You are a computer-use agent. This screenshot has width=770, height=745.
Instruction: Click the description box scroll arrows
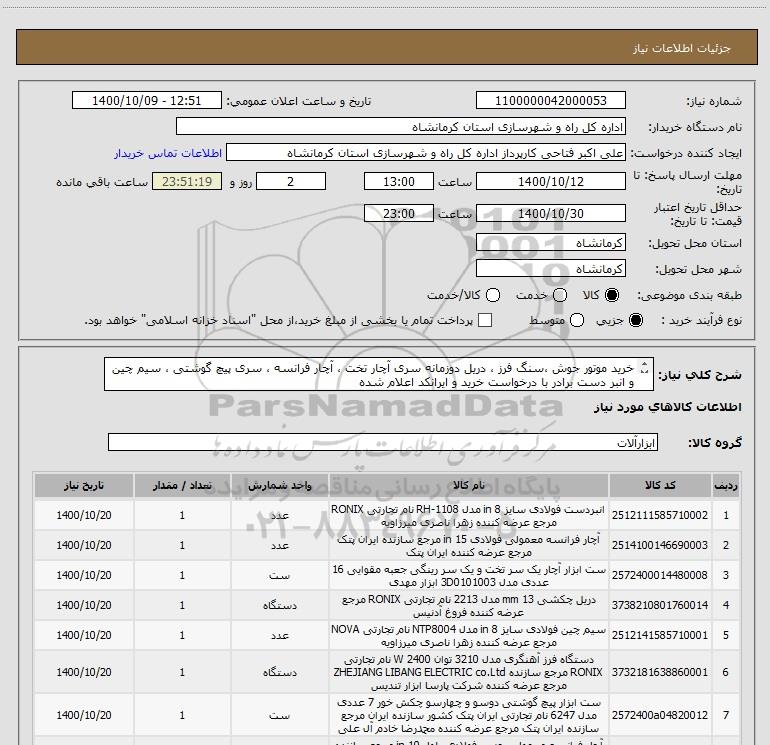[645, 368]
